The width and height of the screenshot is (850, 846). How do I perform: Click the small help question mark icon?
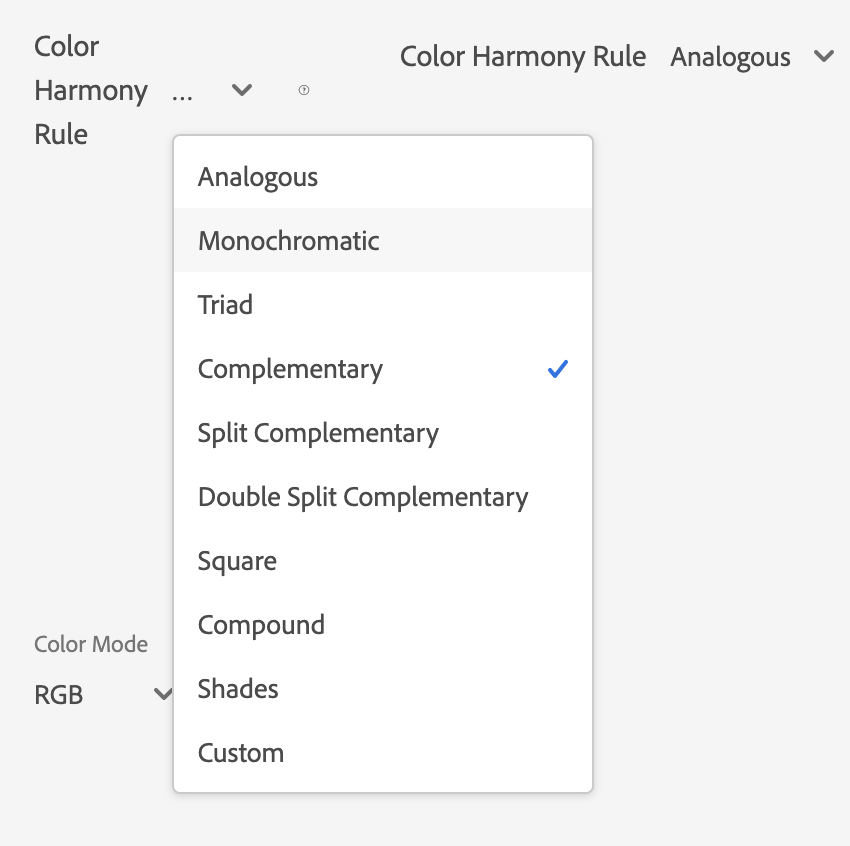[304, 90]
